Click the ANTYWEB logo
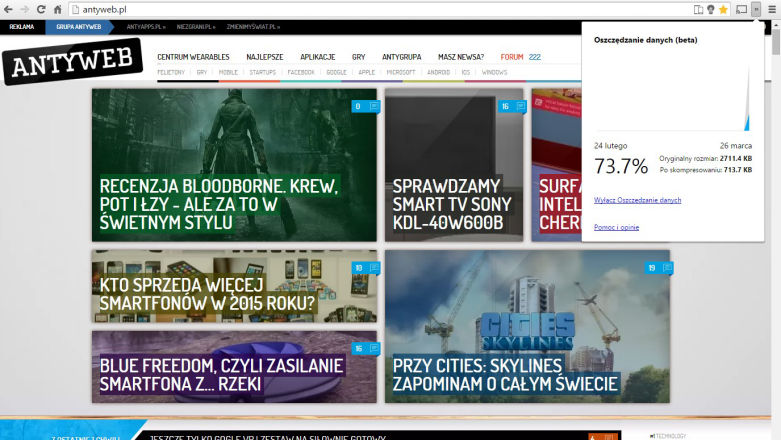Viewport: 781px width, 440px height. click(72, 61)
